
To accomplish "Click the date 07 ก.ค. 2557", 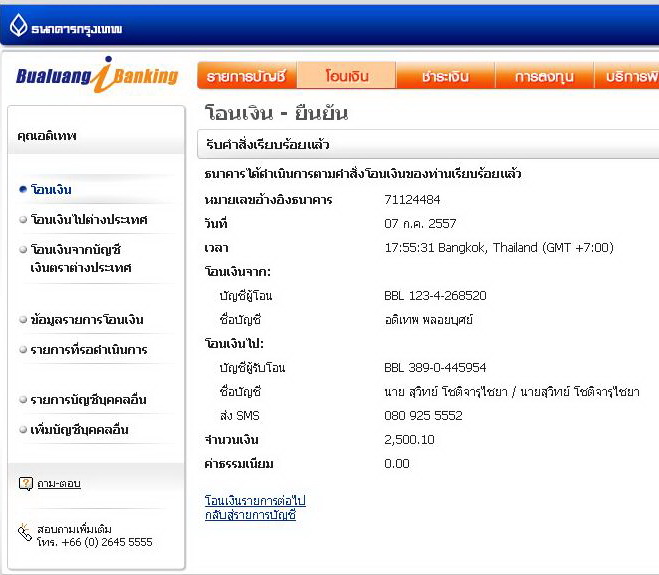I will (420, 223).
